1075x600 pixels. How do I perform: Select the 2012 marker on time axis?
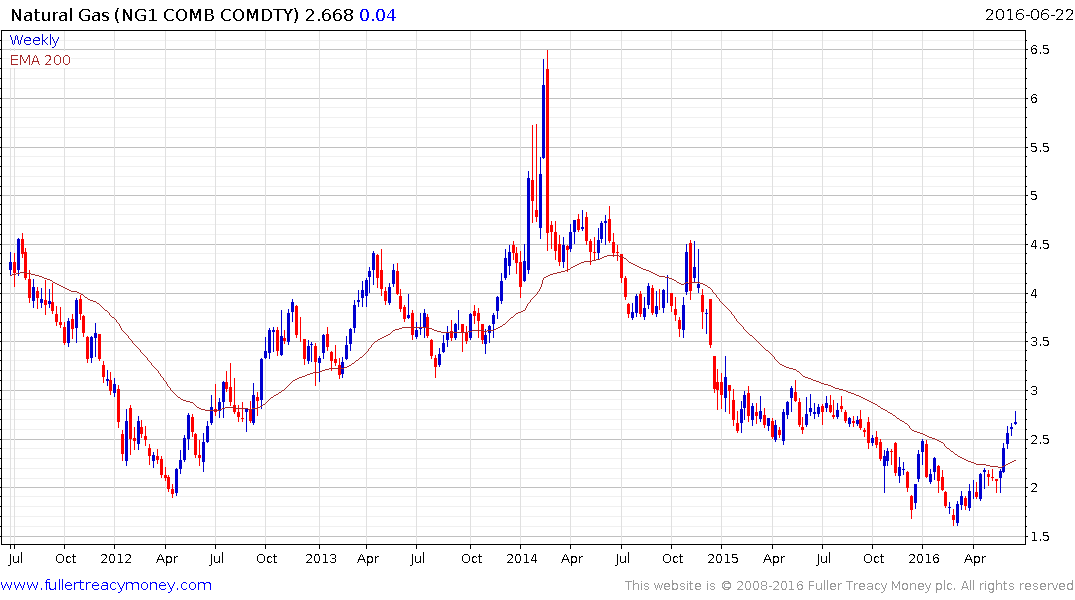[116, 558]
